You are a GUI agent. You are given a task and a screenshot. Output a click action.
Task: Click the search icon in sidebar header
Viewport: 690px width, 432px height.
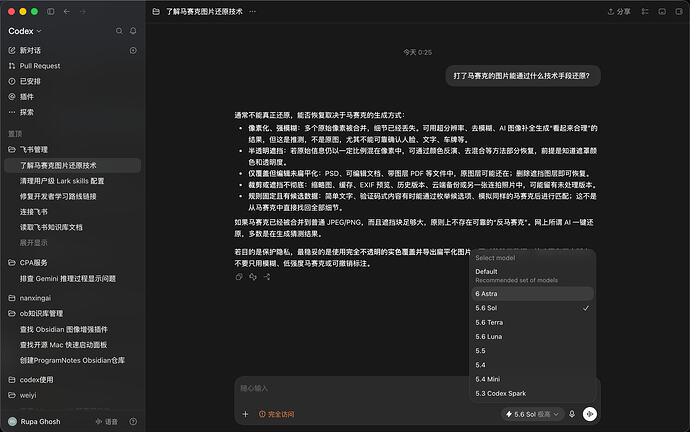click(119, 31)
